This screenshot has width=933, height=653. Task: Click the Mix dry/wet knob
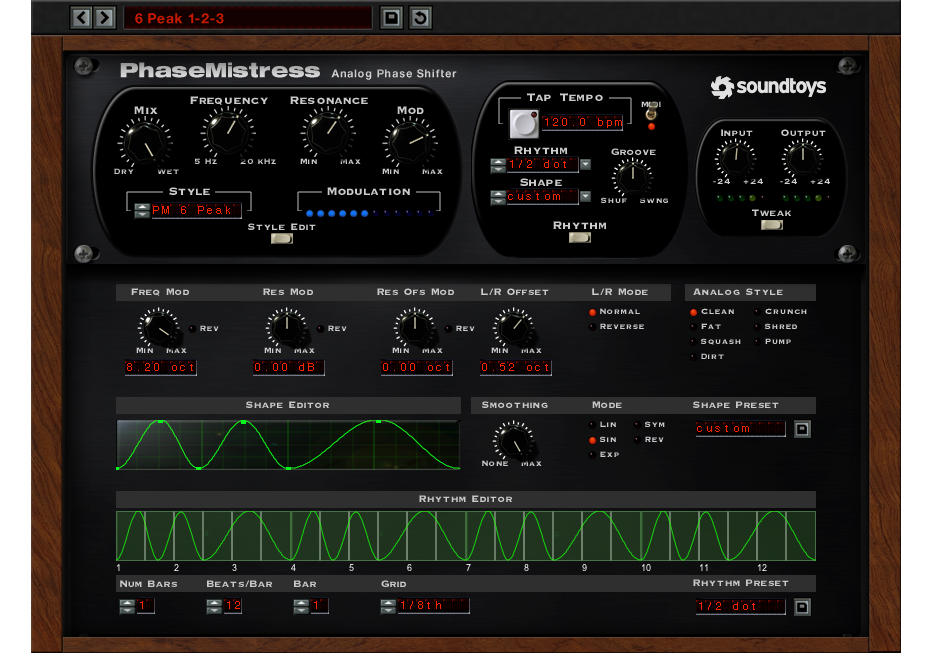tap(145, 143)
